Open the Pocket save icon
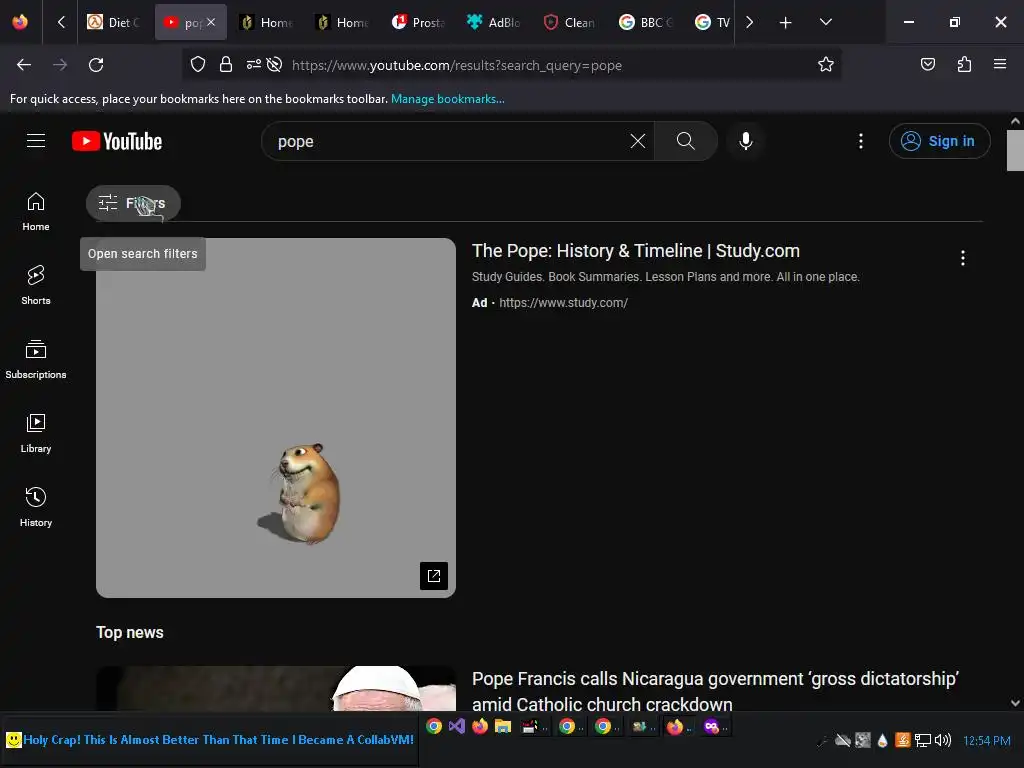 click(927, 65)
